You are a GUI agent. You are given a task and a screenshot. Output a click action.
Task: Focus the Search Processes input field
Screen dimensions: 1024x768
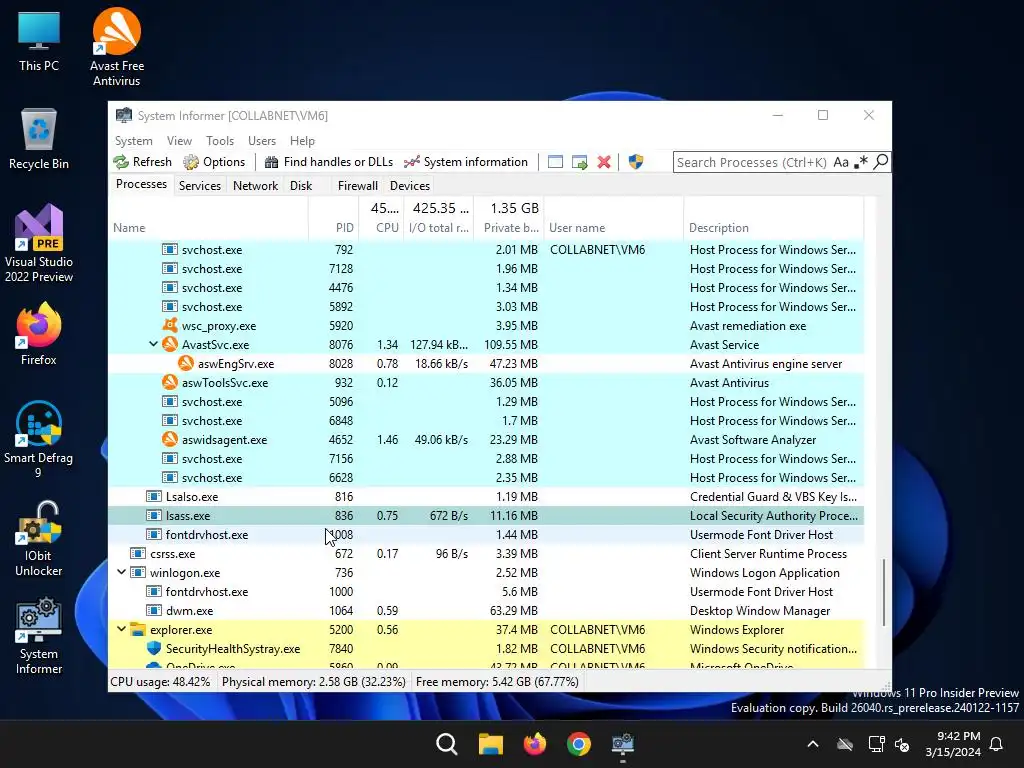tap(752, 162)
